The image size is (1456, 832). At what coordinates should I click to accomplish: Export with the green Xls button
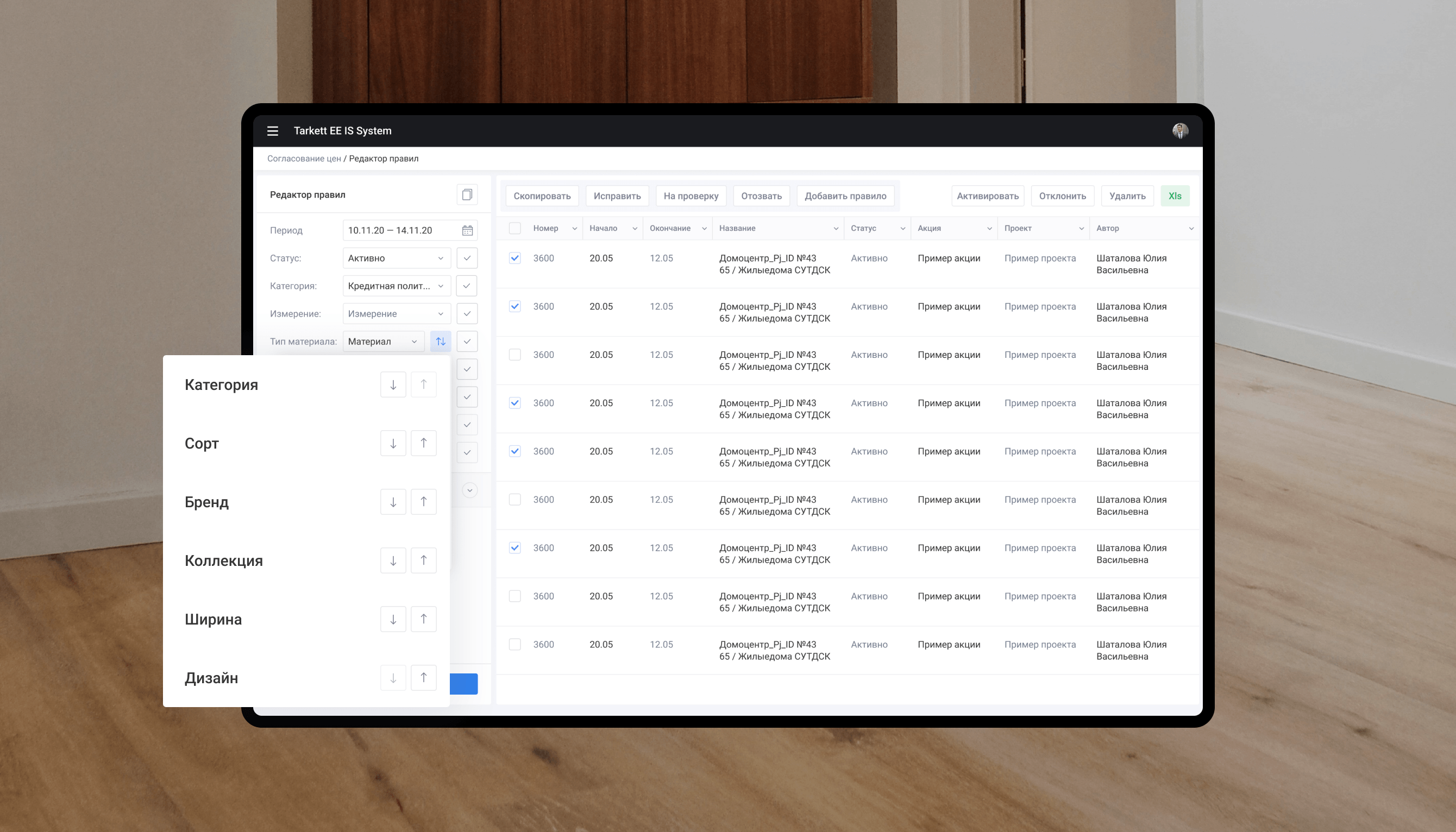(1175, 196)
